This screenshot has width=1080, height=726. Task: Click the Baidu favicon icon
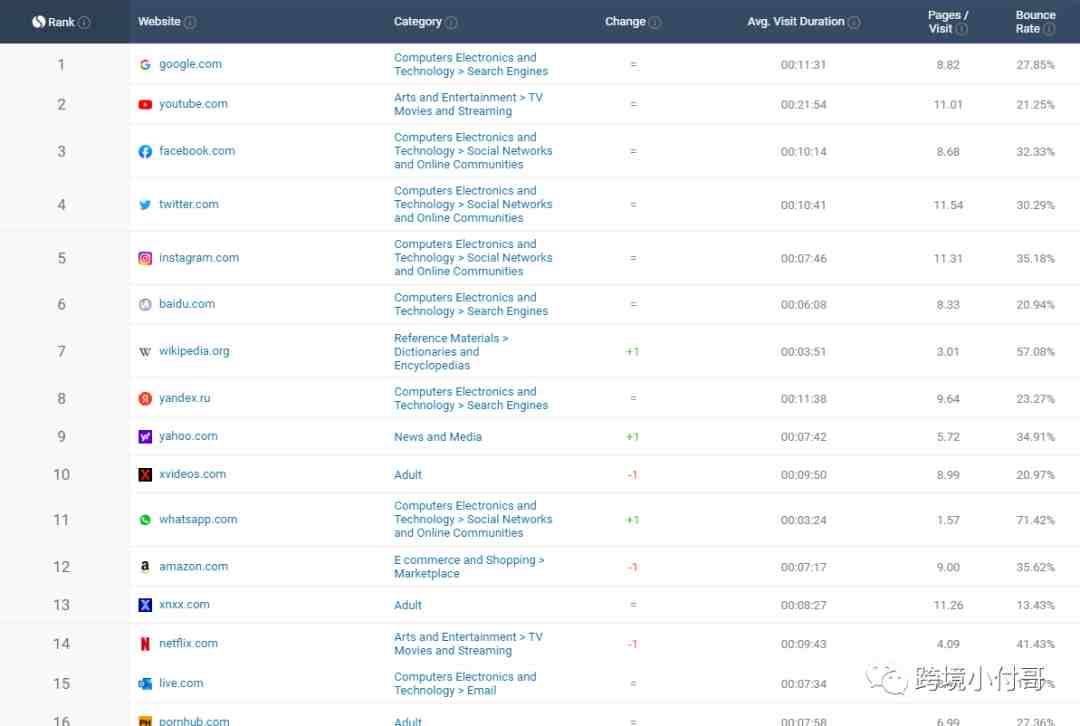click(x=145, y=304)
